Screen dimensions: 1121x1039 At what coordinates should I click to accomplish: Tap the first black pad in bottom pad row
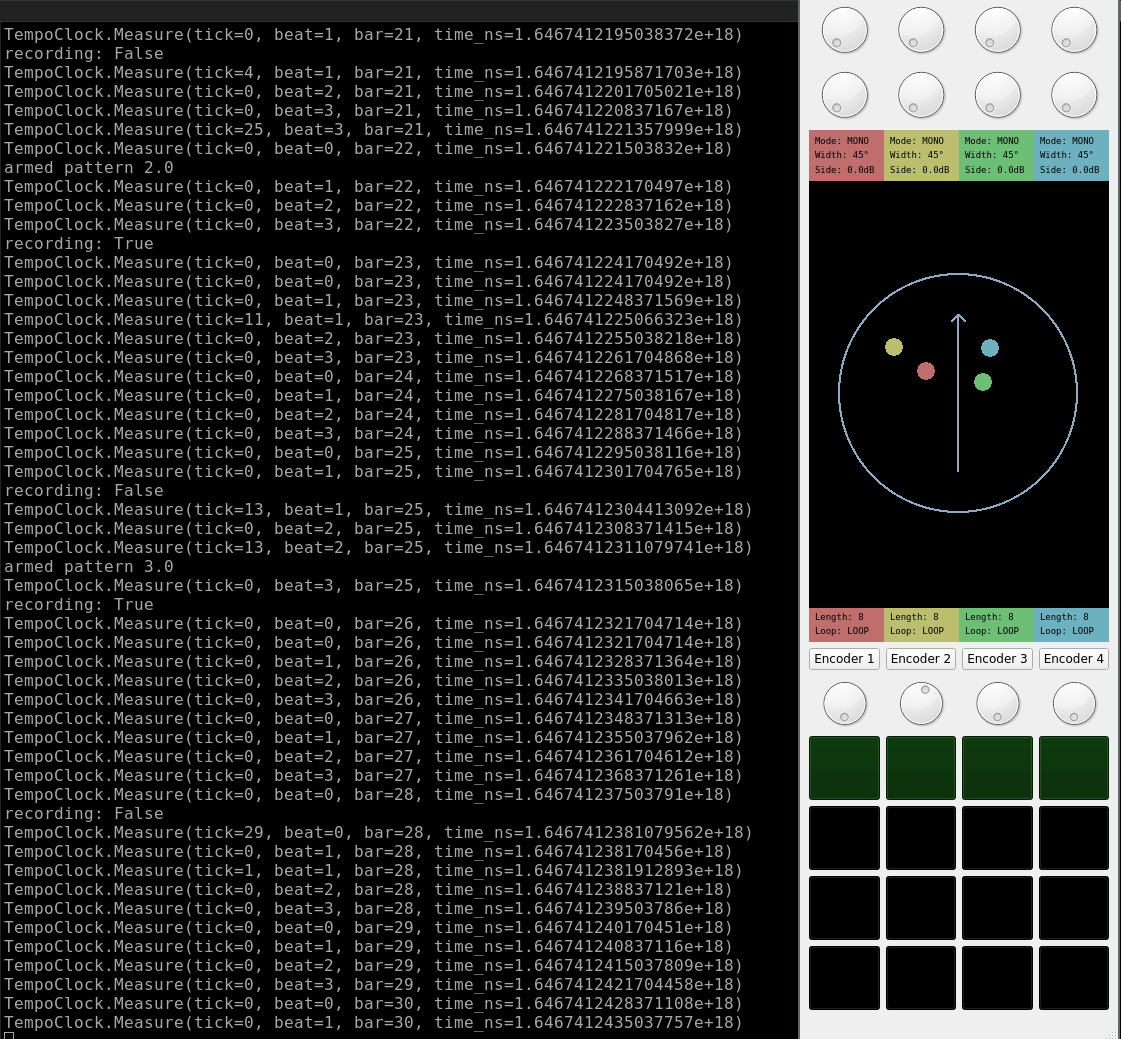point(844,978)
